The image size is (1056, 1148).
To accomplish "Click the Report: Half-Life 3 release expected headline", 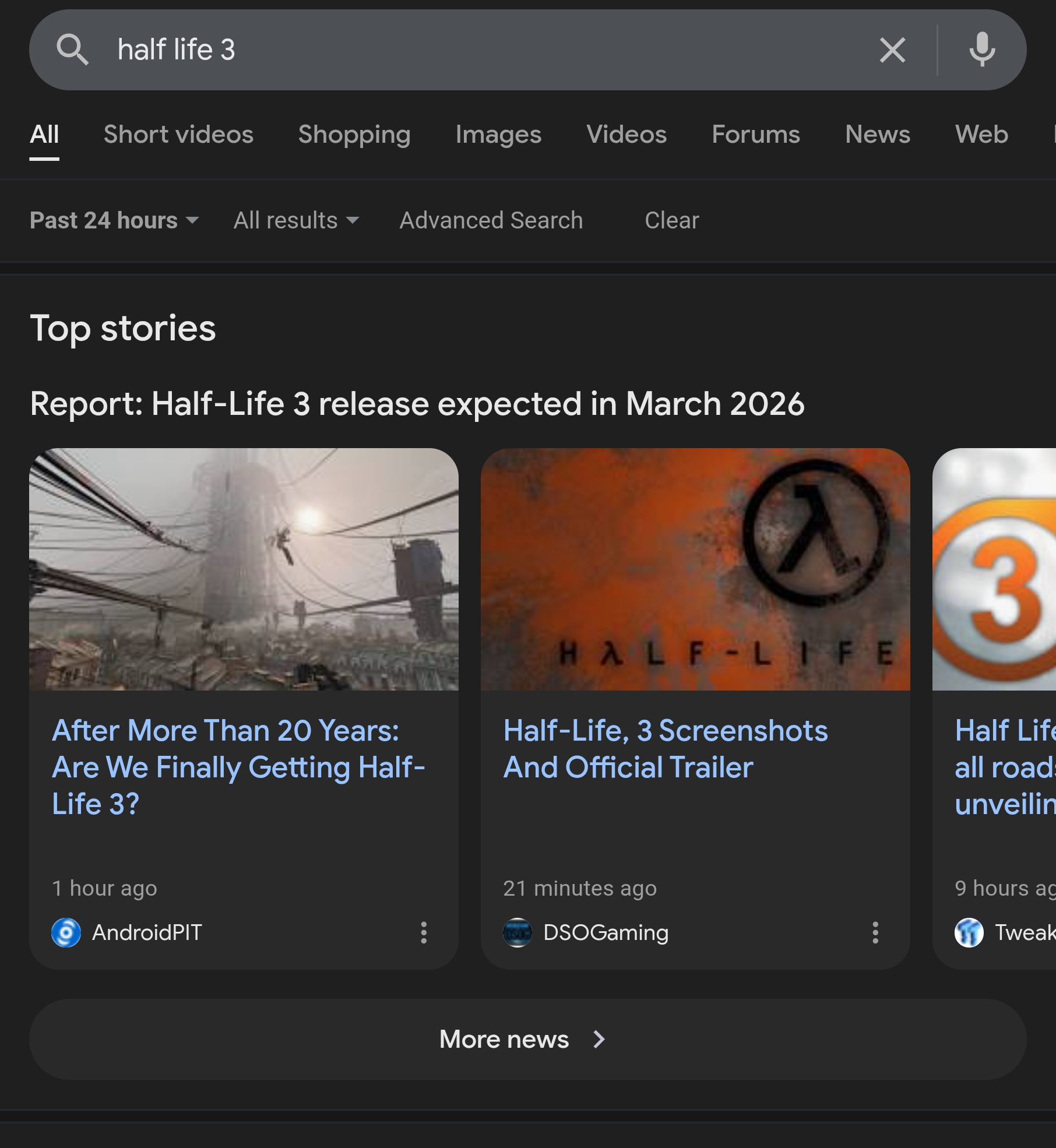I will (417, 404).
